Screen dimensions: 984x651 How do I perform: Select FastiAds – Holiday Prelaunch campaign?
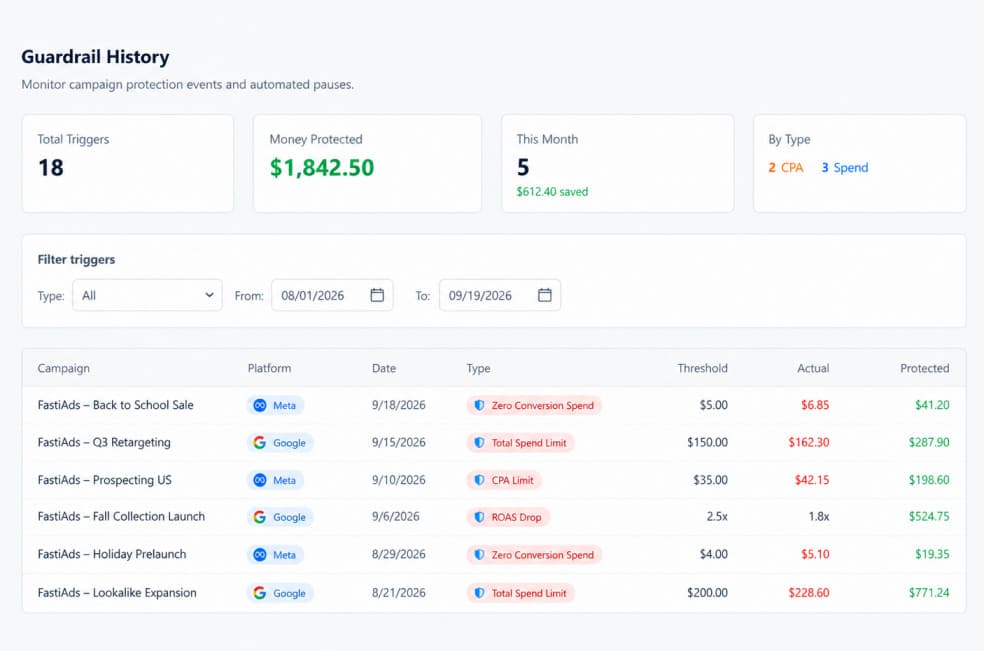tap(112, 554)
